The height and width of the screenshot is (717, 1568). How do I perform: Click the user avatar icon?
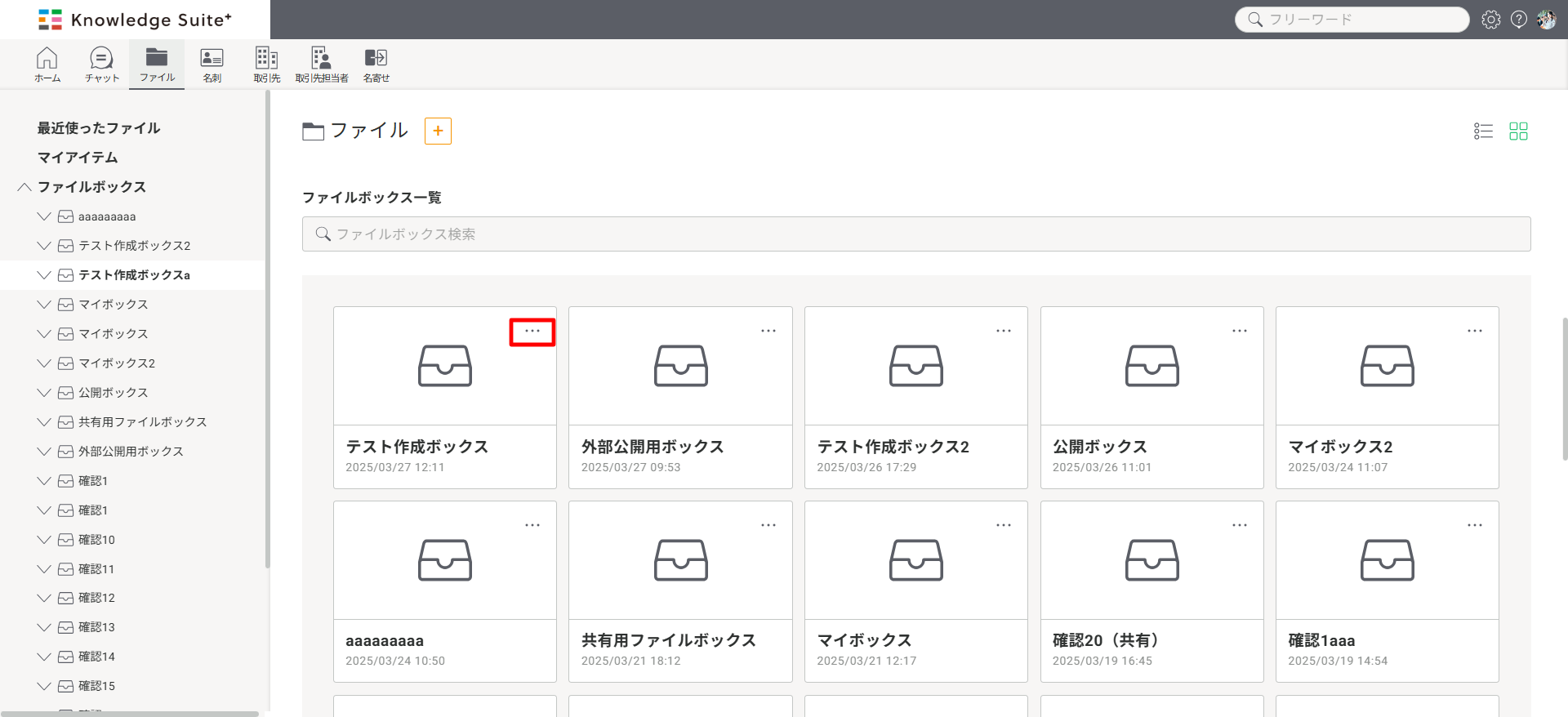click(1547, 20)
